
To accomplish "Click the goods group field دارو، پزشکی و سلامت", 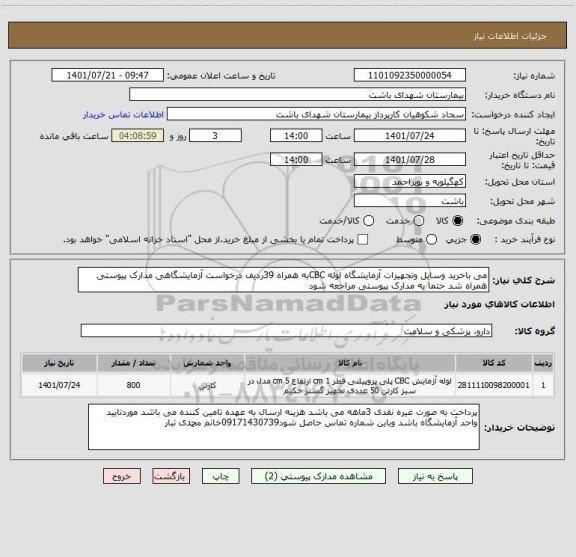I will tap(287, 331).
